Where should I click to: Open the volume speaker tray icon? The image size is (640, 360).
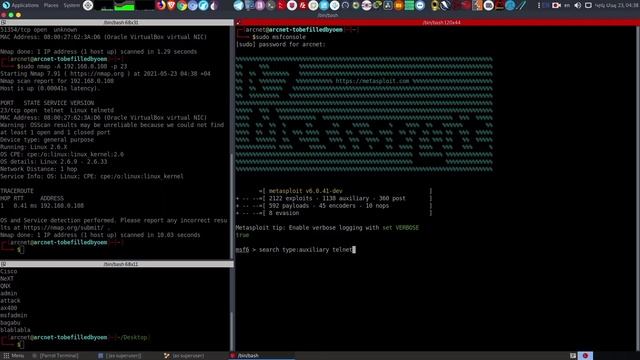click(x=578, y=5)
